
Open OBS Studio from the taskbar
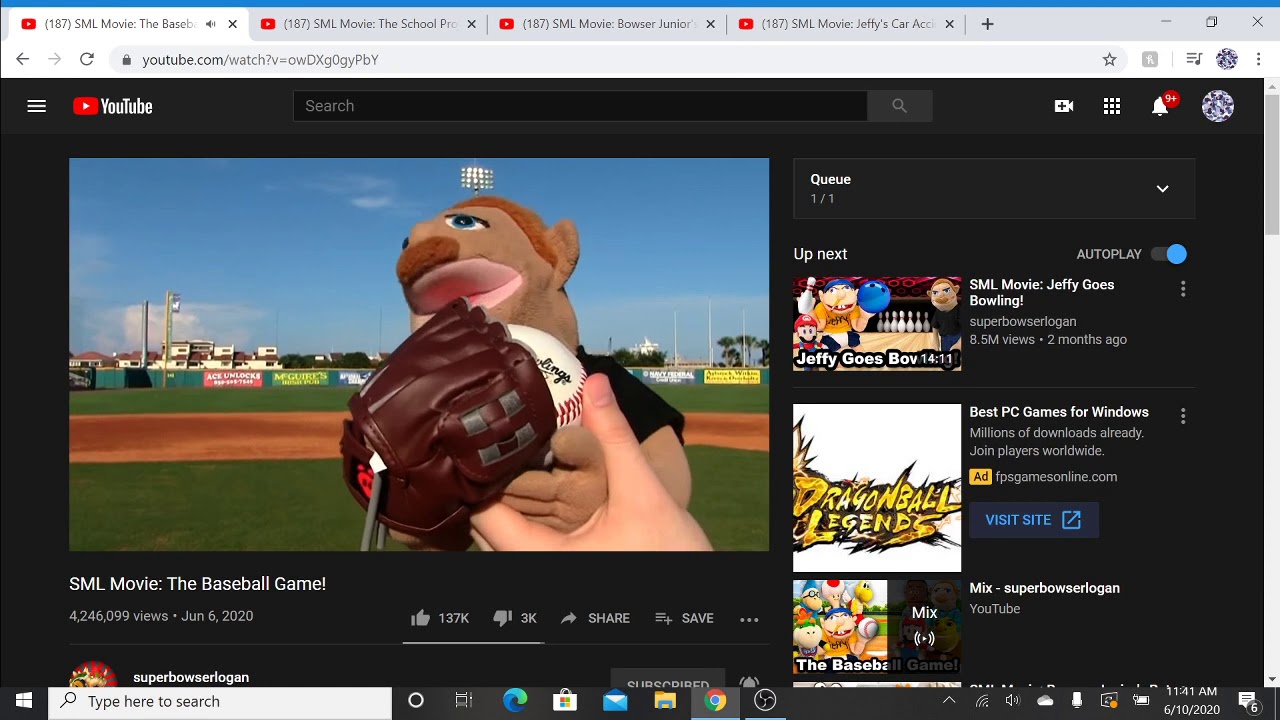(x=765, y=701)
